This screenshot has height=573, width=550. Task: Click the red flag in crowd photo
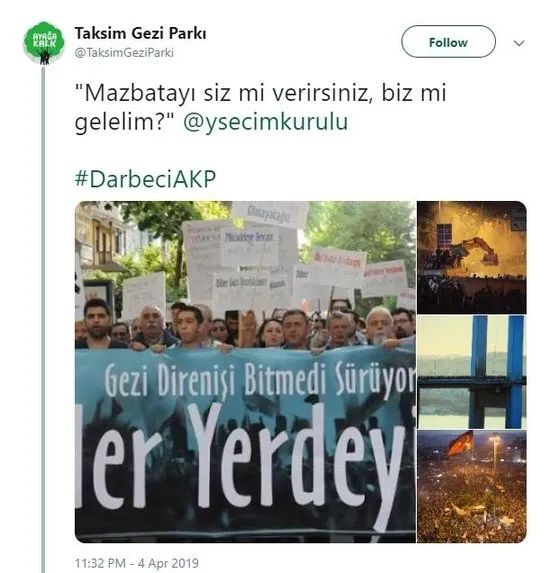460,443
